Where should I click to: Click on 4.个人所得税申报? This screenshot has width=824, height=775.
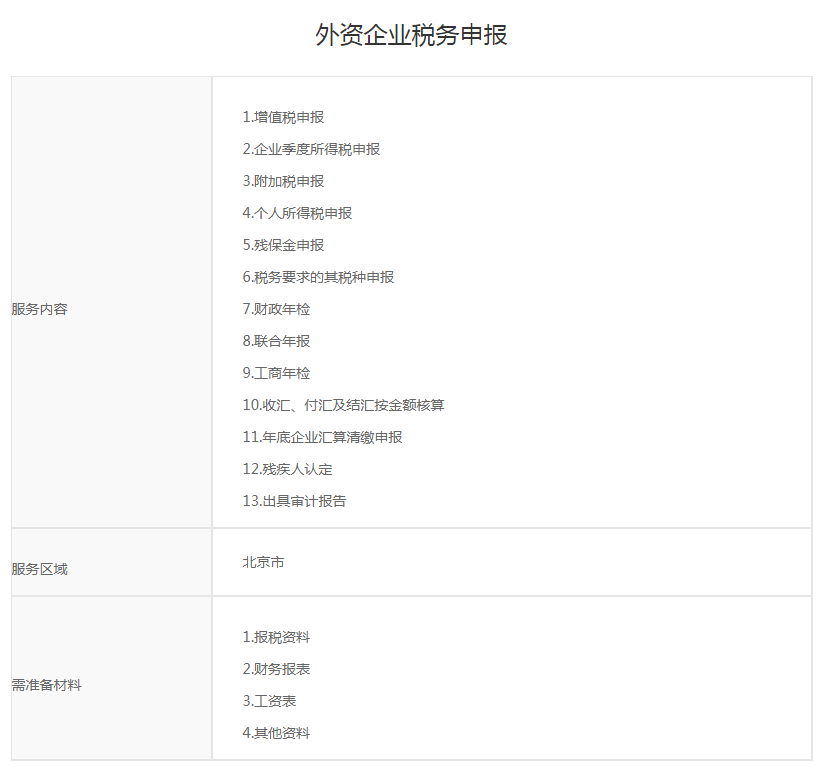click(x=297, y=213)
